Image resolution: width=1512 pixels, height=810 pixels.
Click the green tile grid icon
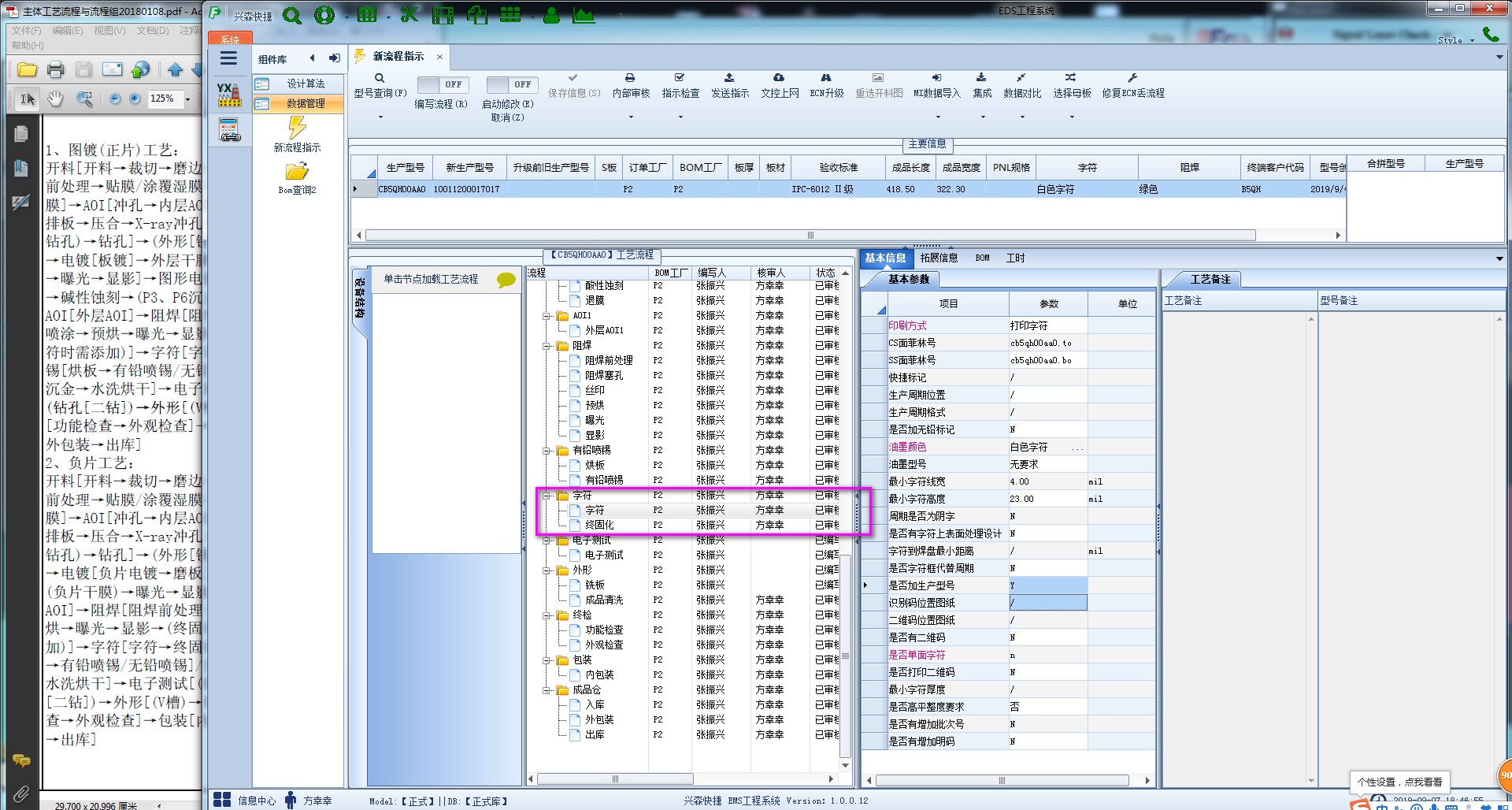[x=510, y=14]
